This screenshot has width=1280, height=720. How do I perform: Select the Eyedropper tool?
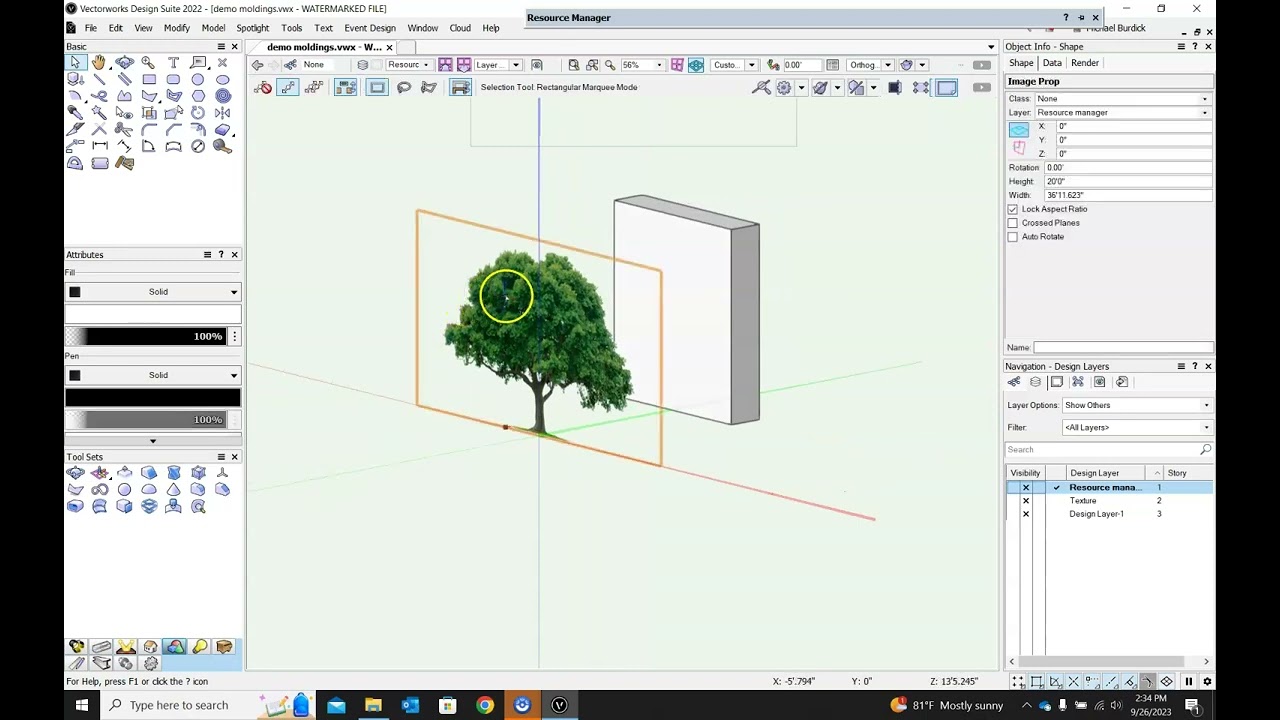point(75,113)
